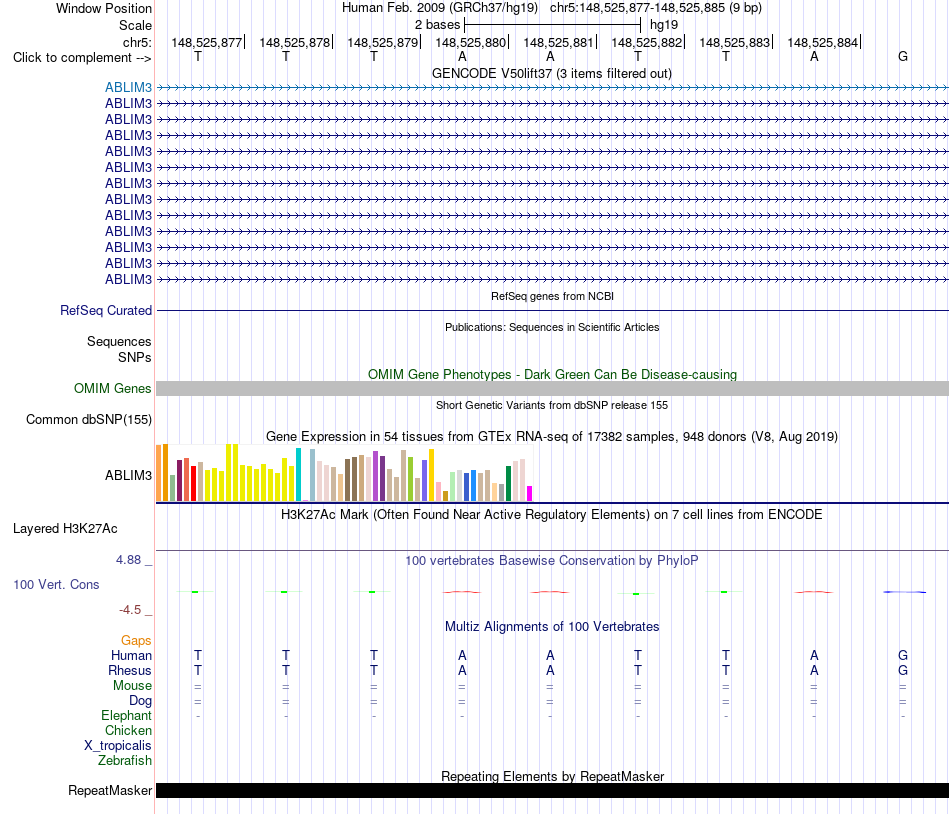Click the dark green bar in GTEx chart
Viewport: 950px width, 814px height.
coord(508,483)
